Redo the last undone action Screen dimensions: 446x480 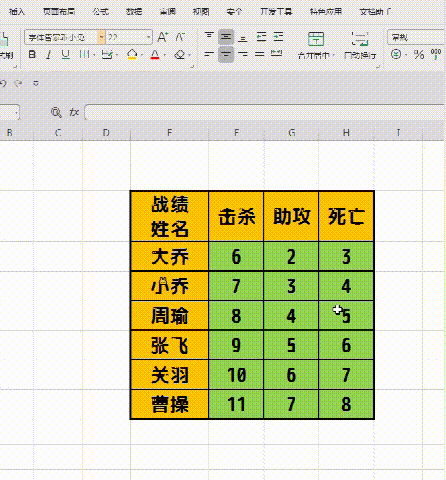click(18, 83)
